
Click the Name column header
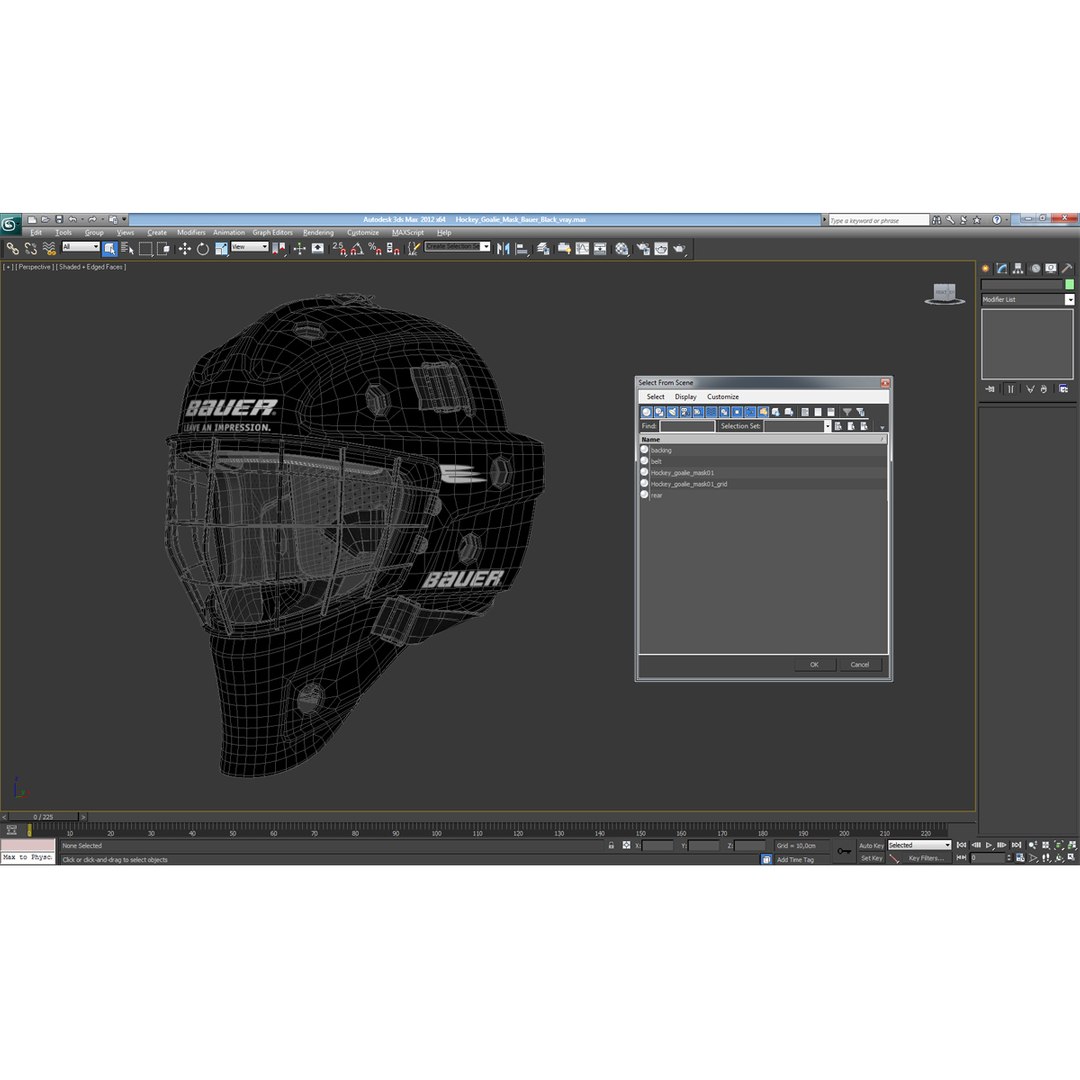click(x=762, y=439)
